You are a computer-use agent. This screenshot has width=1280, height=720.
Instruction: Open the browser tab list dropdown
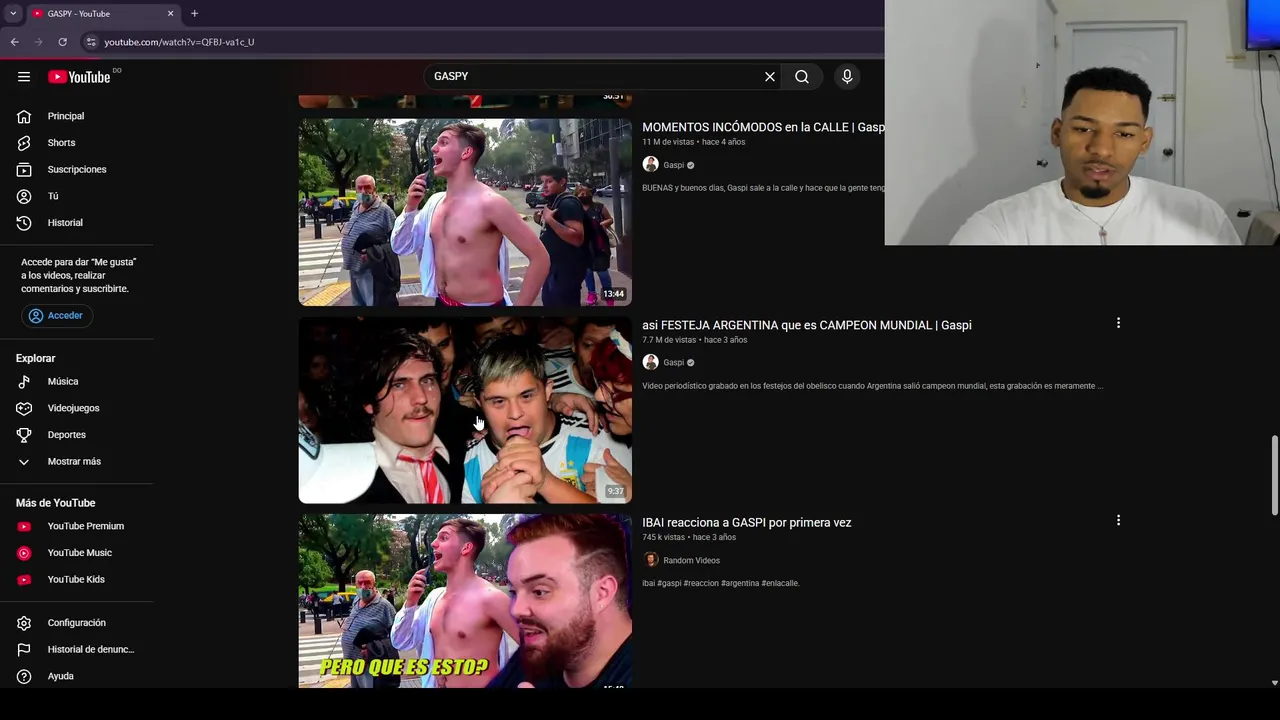[x=13, y=14]
